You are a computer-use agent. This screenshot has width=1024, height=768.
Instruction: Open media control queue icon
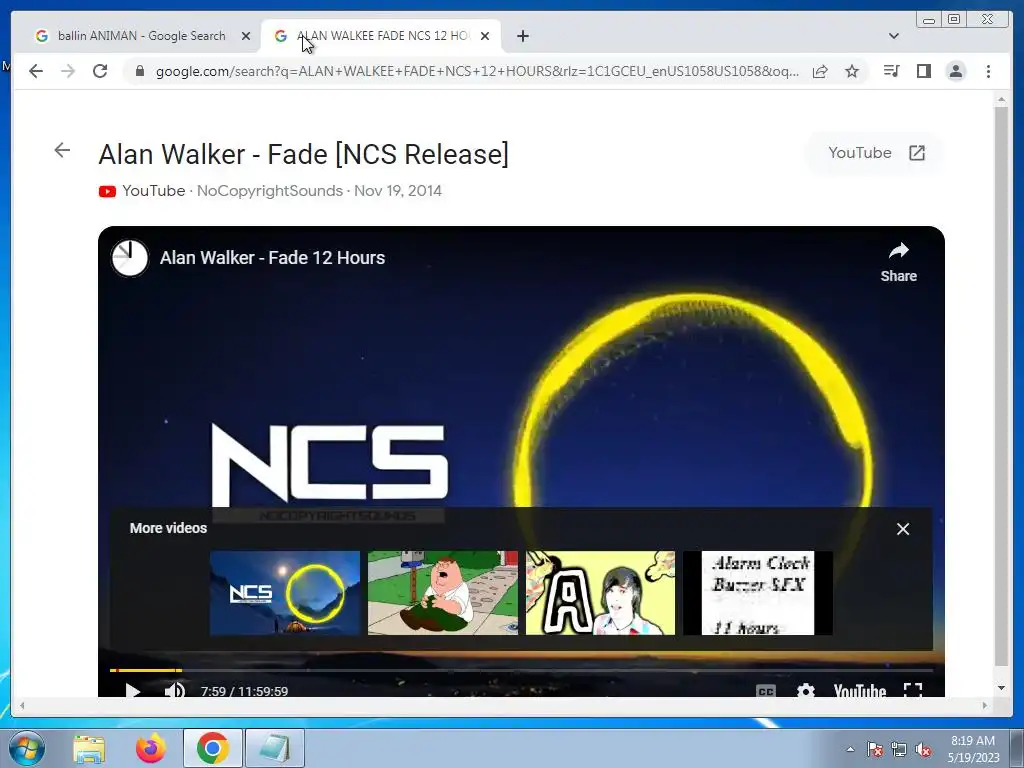(891, 71)
